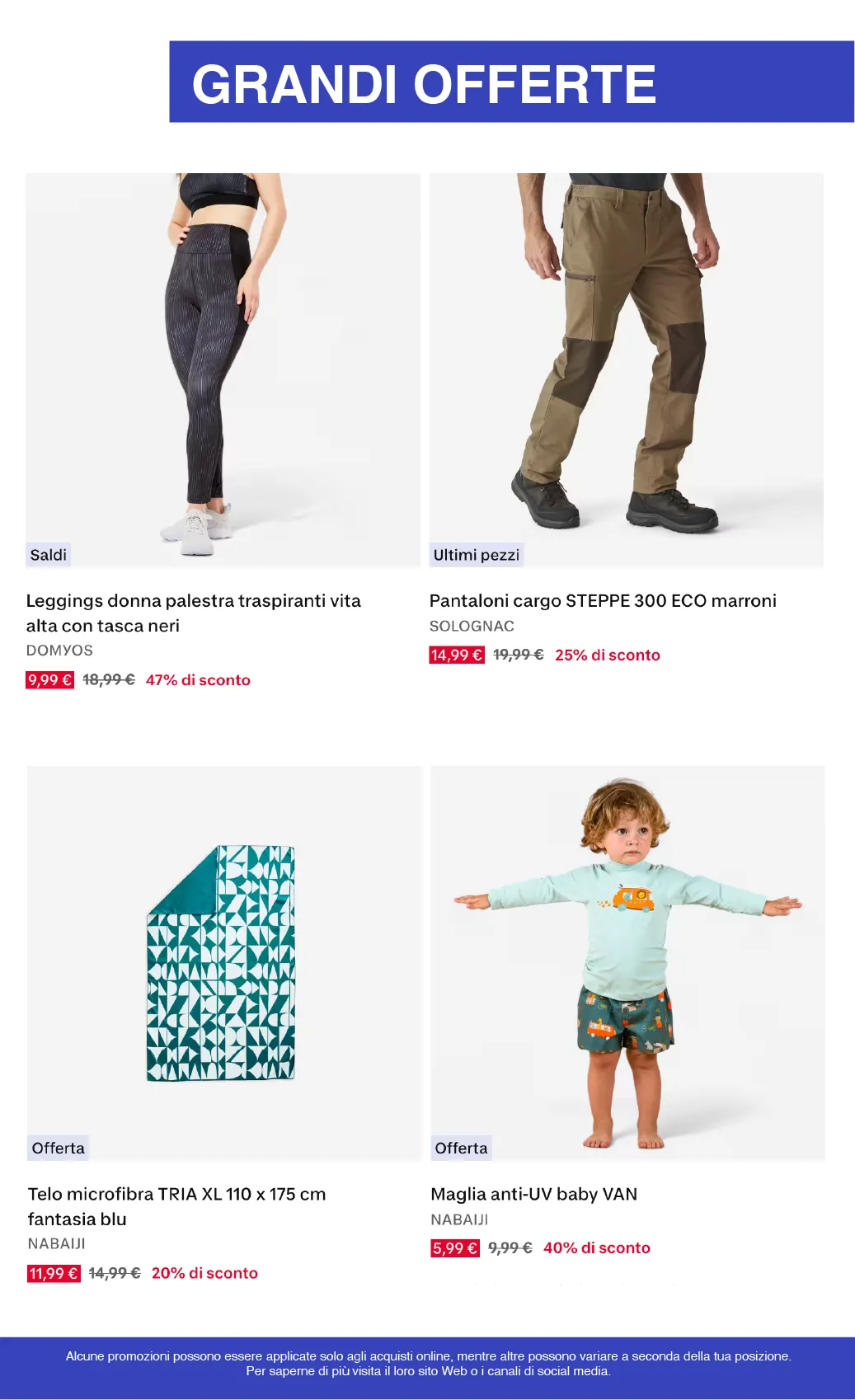Open the cargo pants STEPPE 300 image
Image resolution: width=855 pixels, height=1400 pixels.
[x=627, y=369]
